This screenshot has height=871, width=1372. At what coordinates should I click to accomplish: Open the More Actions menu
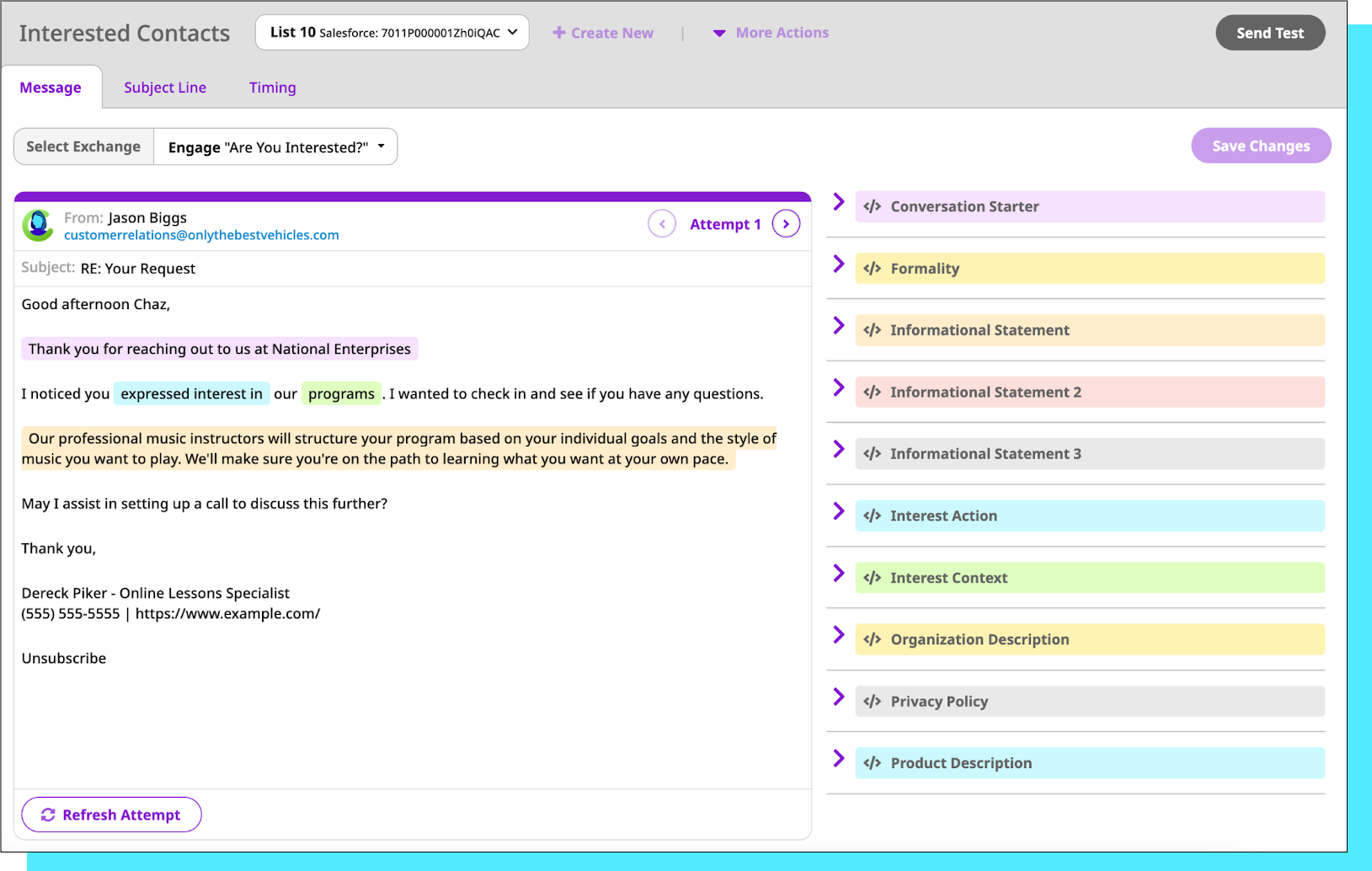[x=771, y=33]
